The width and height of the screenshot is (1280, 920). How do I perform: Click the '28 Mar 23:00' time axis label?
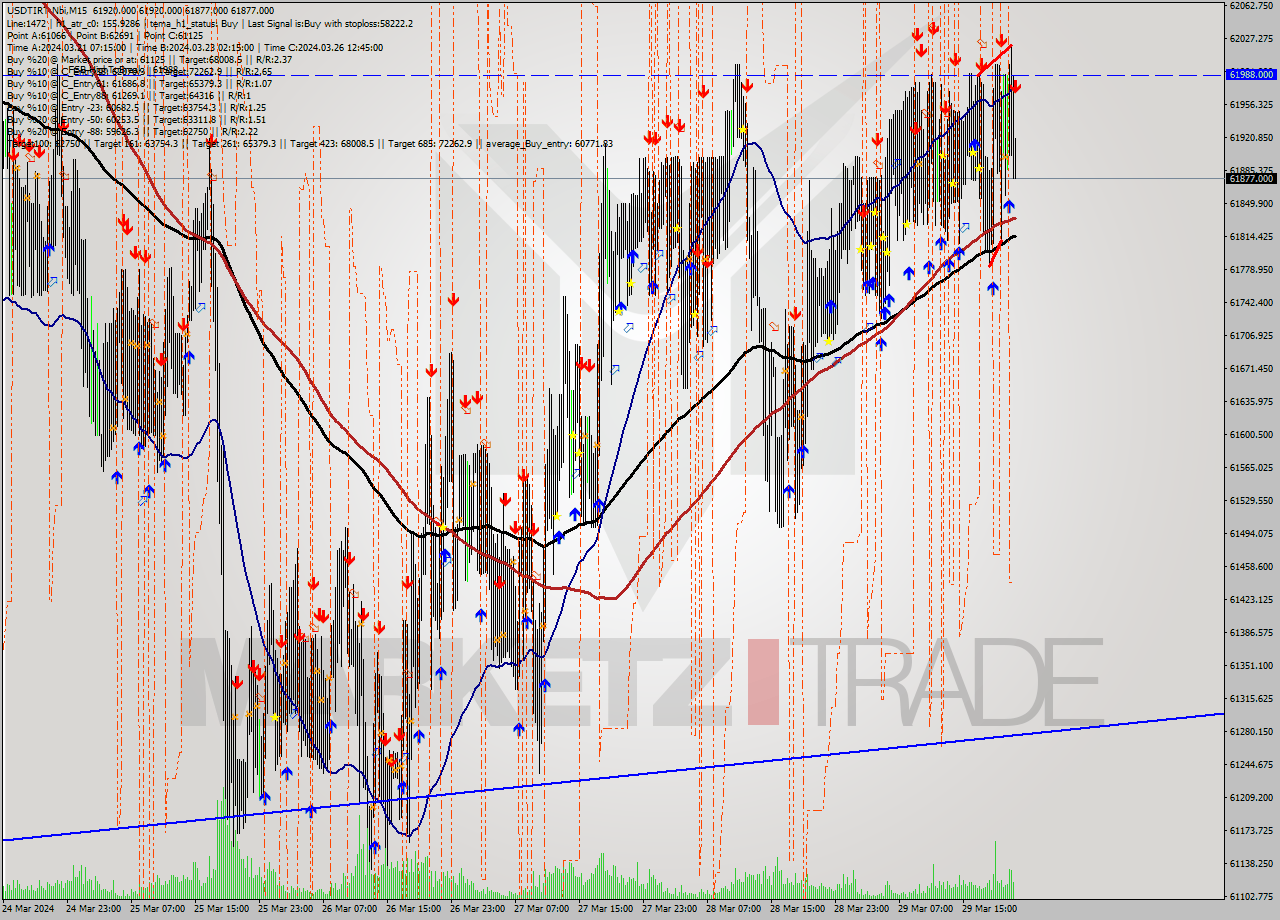coord(862,909)
